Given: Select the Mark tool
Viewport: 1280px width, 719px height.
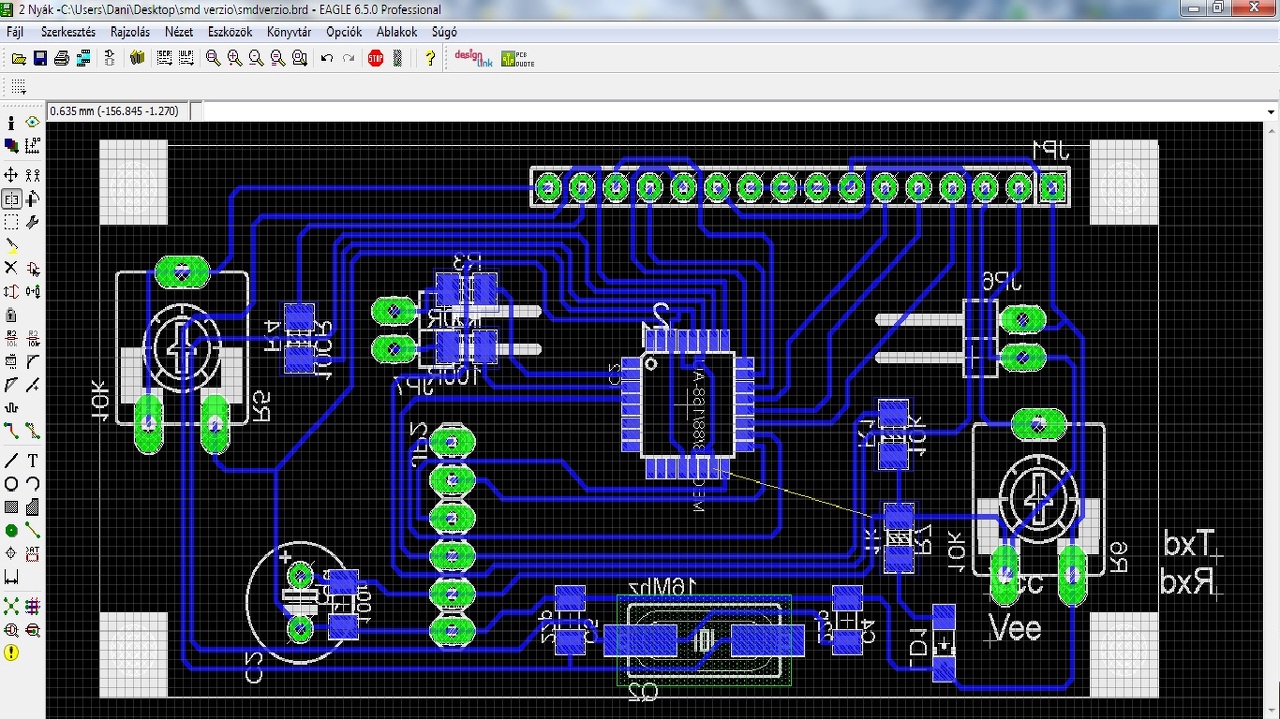Looking at the screenshot, I should coord(33,146).
